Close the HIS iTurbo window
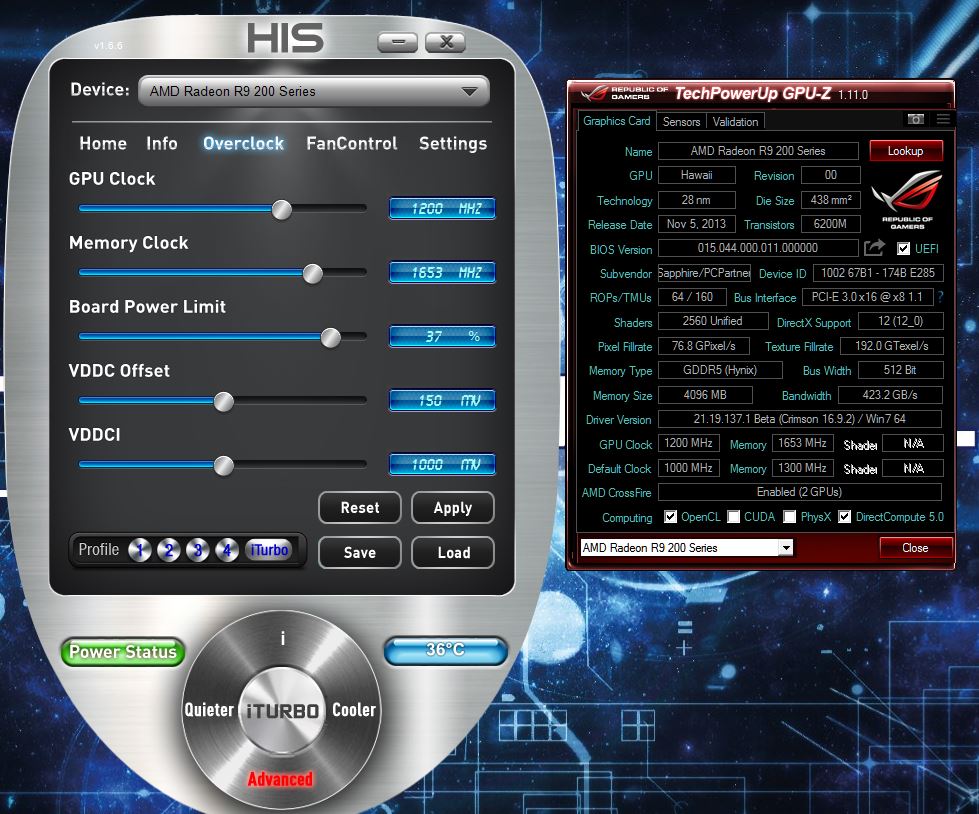The width and height of the screenshot is (979, 814). point(446,42)
